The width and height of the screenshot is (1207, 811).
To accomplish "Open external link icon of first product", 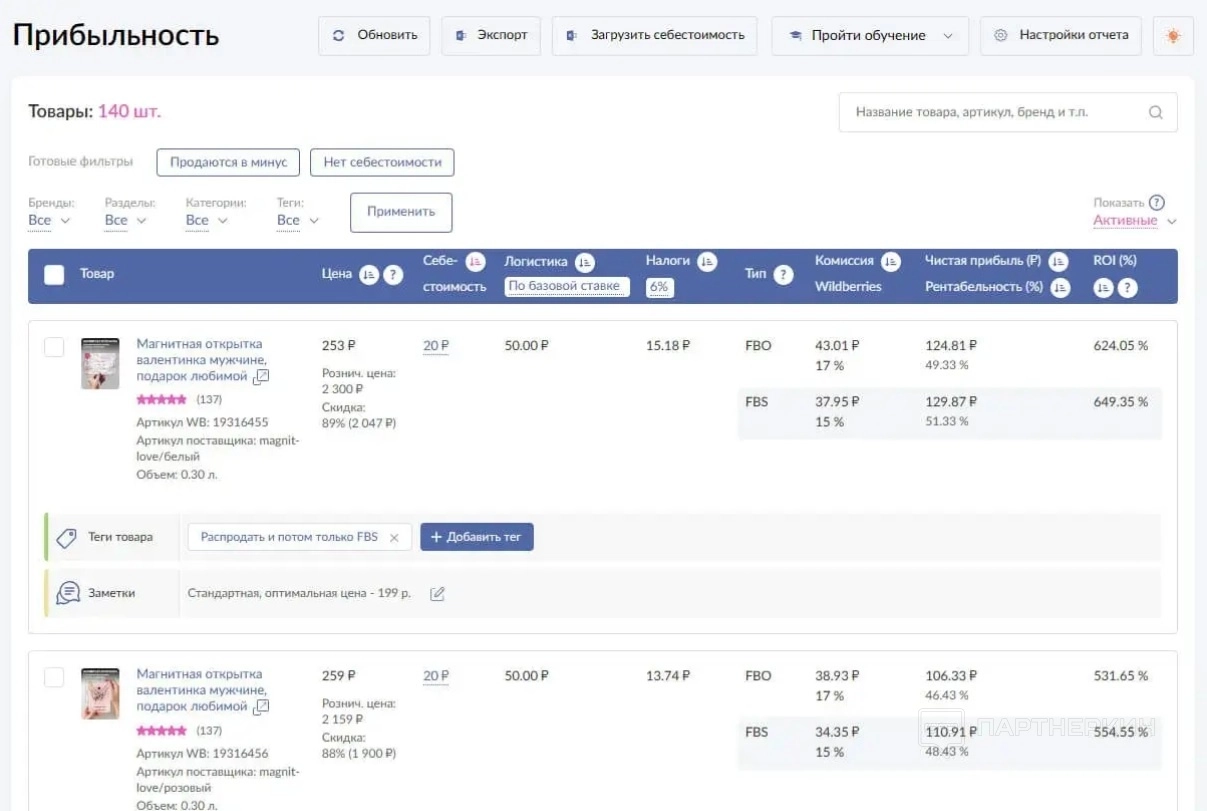I will (261, 377).
